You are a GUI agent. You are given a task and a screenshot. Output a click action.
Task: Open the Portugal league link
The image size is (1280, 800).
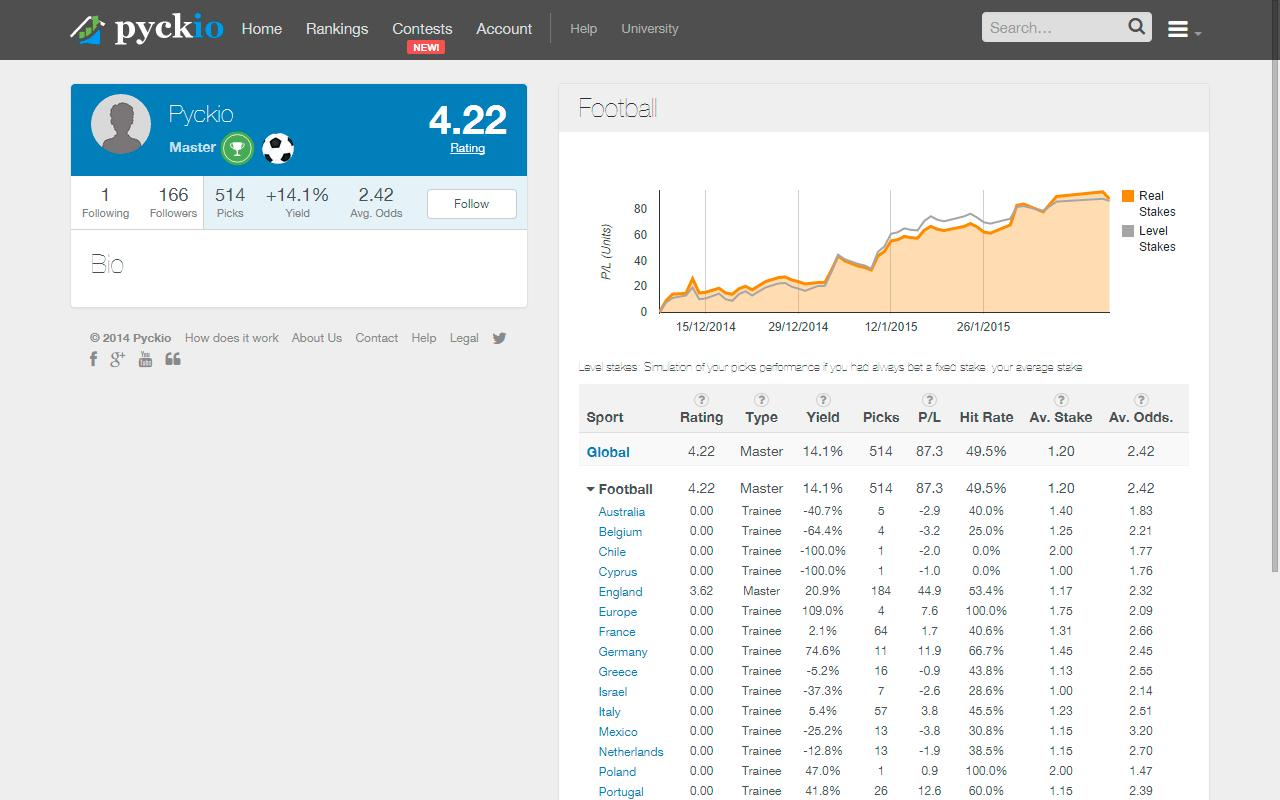[x=621, y=792]
